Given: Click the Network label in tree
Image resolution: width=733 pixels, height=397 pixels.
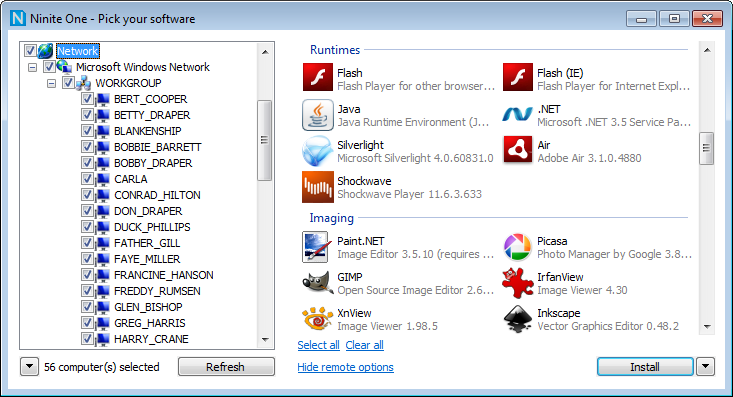Looking at the screenshot, I should [x=78, y=51].
